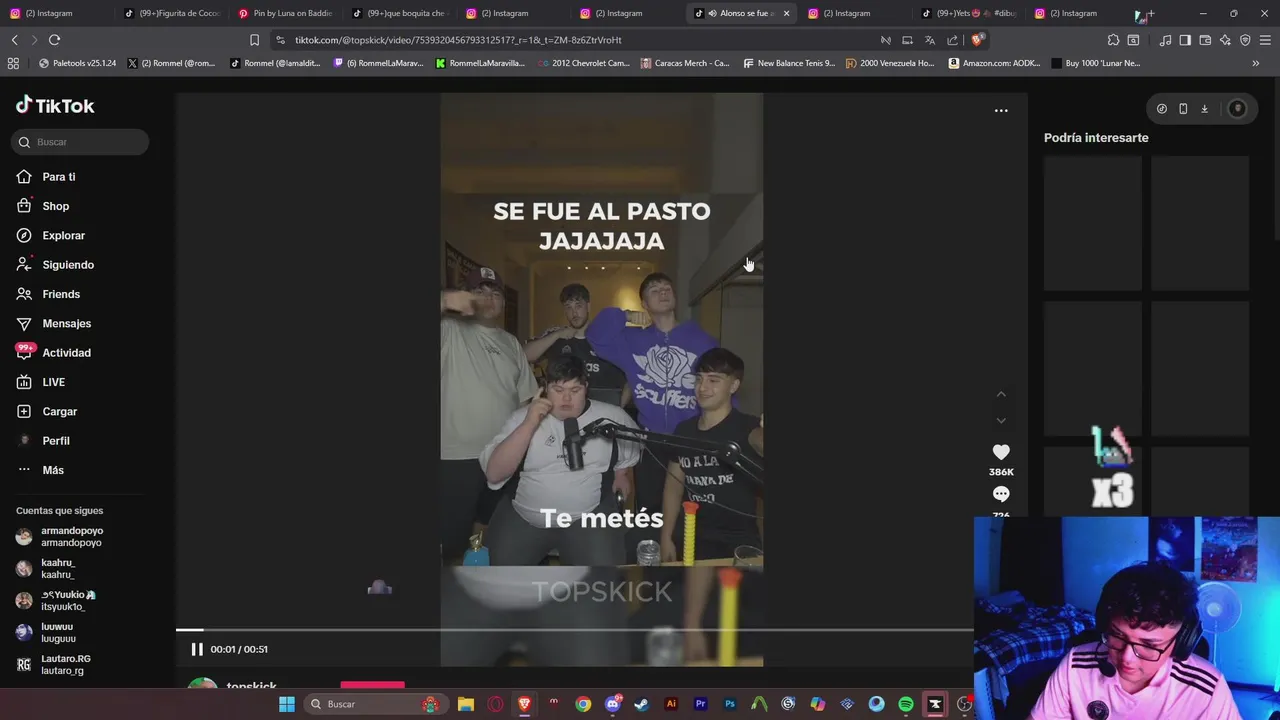Reload the page
The width and height of the screenshot is (1280, 720).
[54, 40]
